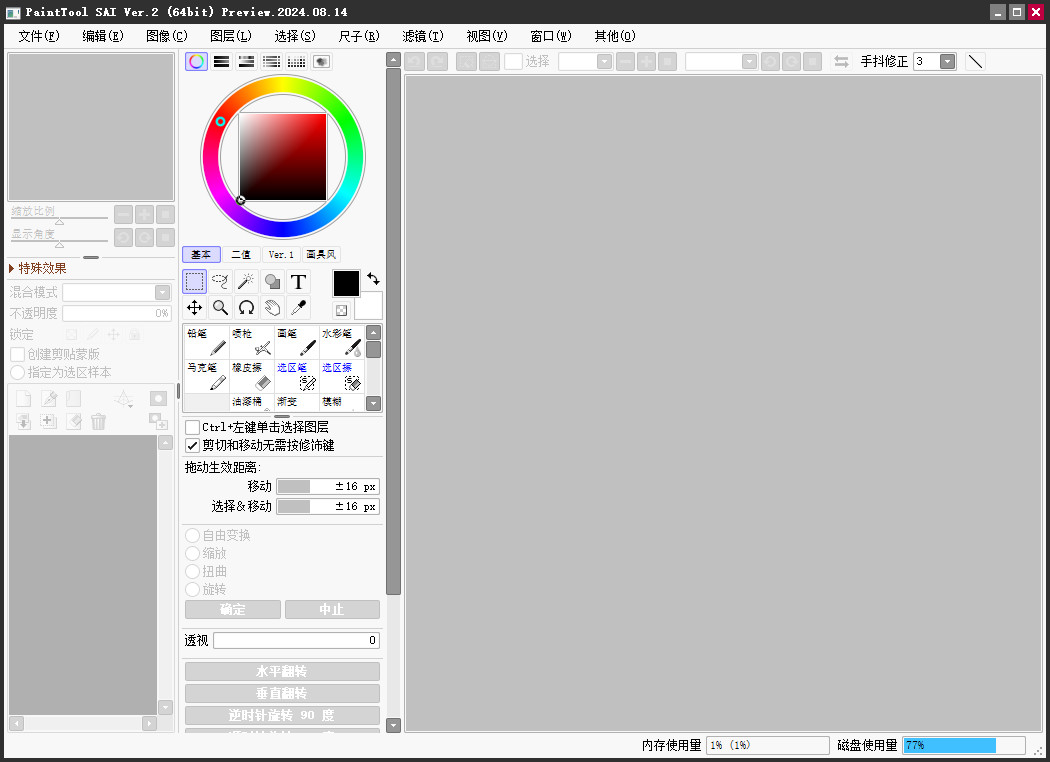Open the zoom level dropdown beside 选择
This screenshot has height=762, width=1050.
pyautogui.click(x=604, y=62)
